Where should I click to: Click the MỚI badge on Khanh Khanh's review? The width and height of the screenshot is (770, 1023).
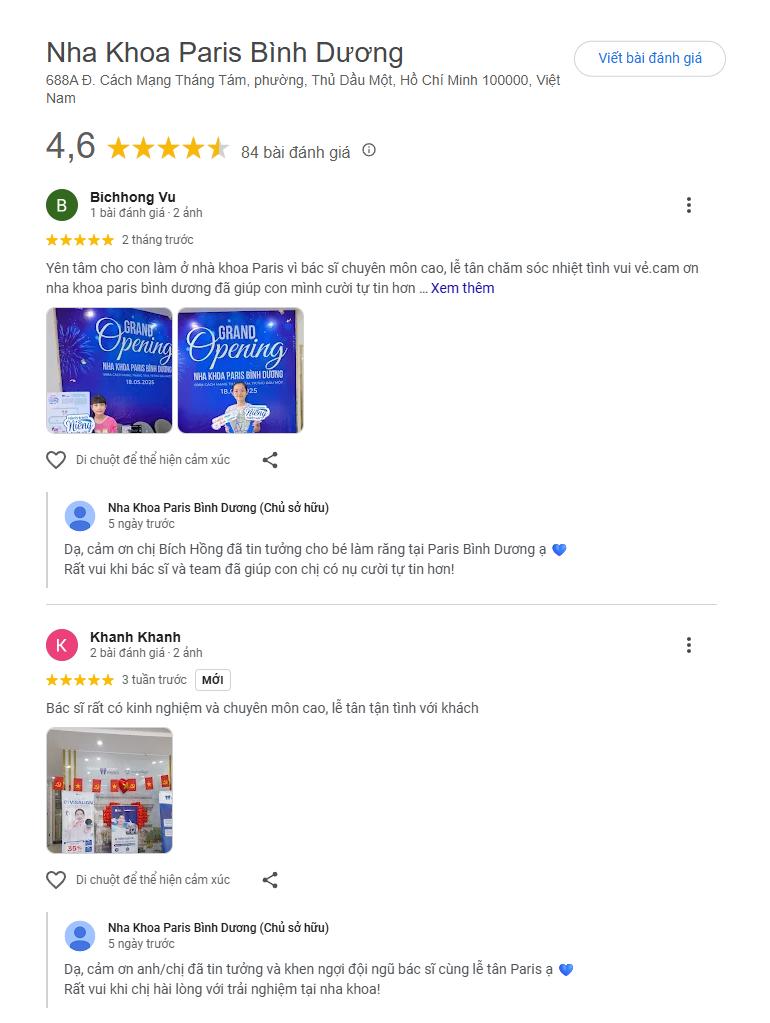(213, 680)
